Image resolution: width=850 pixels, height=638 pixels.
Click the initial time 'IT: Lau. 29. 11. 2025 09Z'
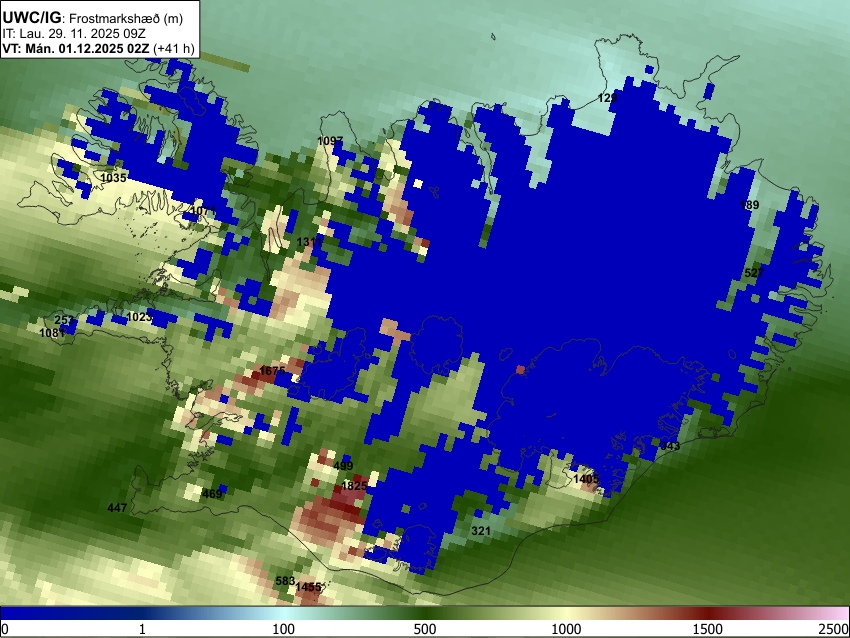(74, 34)
